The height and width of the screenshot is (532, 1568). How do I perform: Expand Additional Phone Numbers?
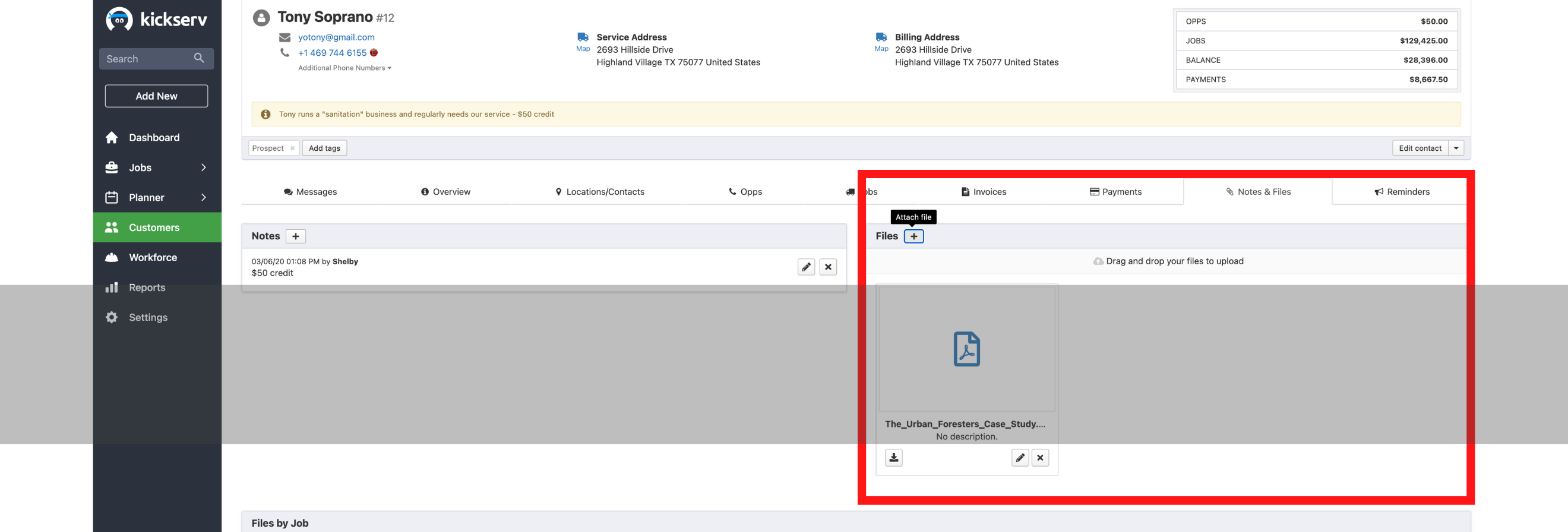click(344, 68)
